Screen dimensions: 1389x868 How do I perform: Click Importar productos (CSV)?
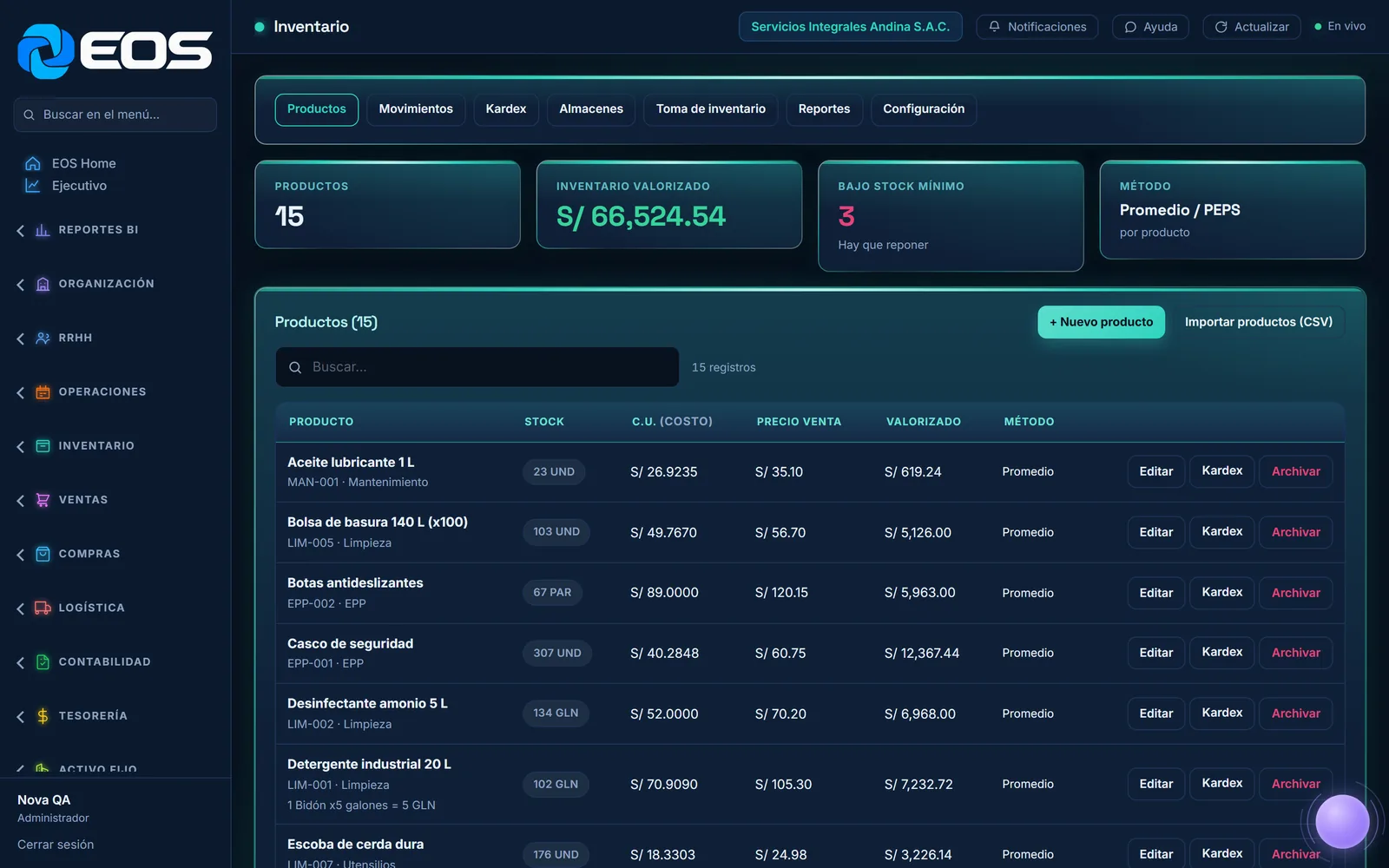point(1259,322)
